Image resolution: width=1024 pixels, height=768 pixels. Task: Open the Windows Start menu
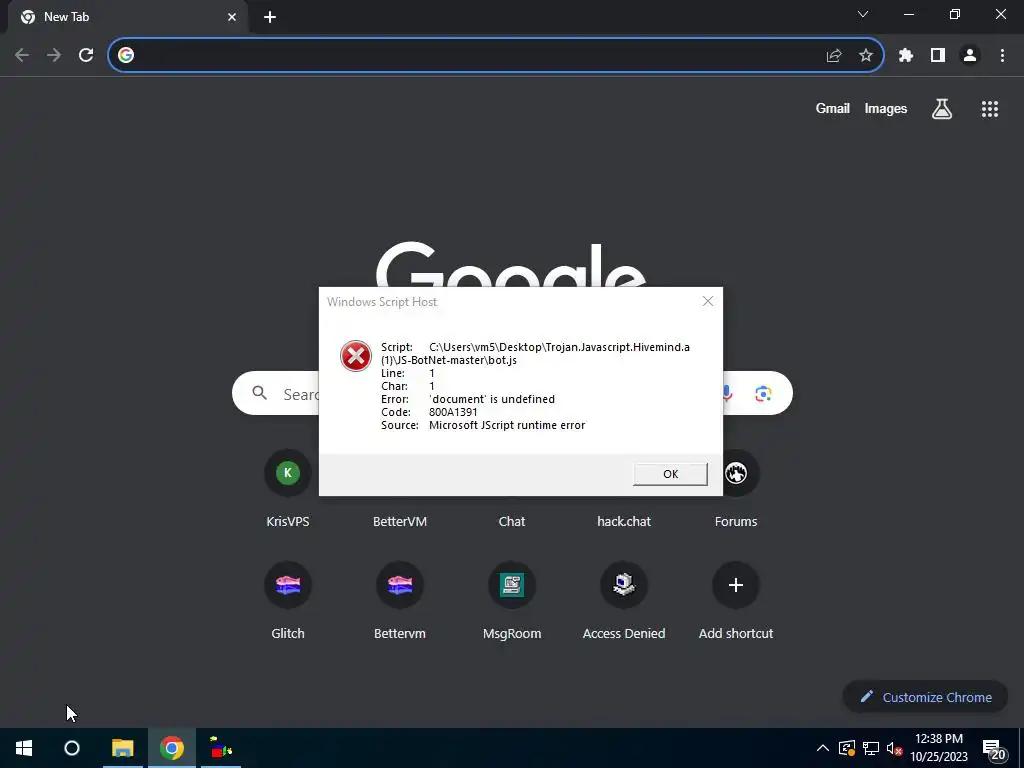coord(24,748)
